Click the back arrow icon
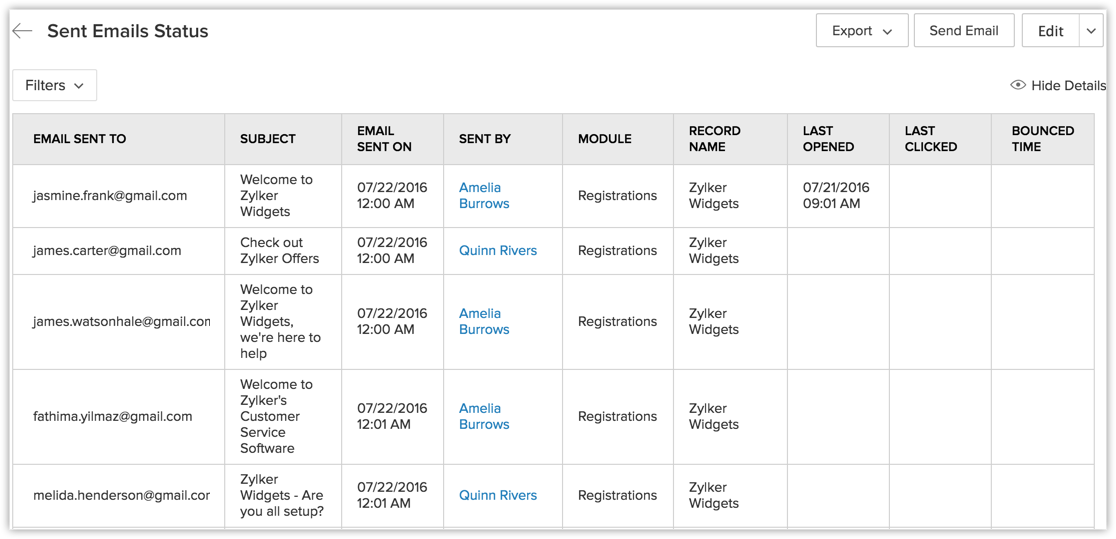This screenshot has width=1116, height=539. pos(22,31)
